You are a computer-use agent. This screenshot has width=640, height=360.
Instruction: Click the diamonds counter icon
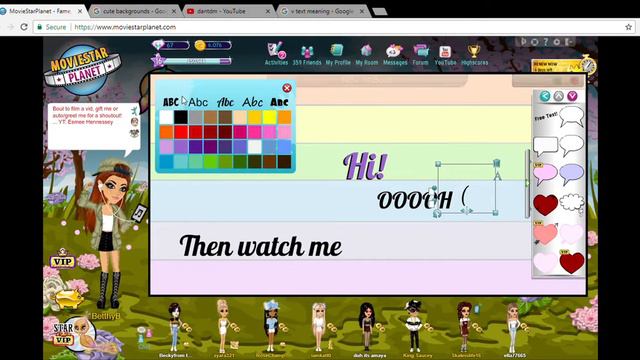(158, 44)
